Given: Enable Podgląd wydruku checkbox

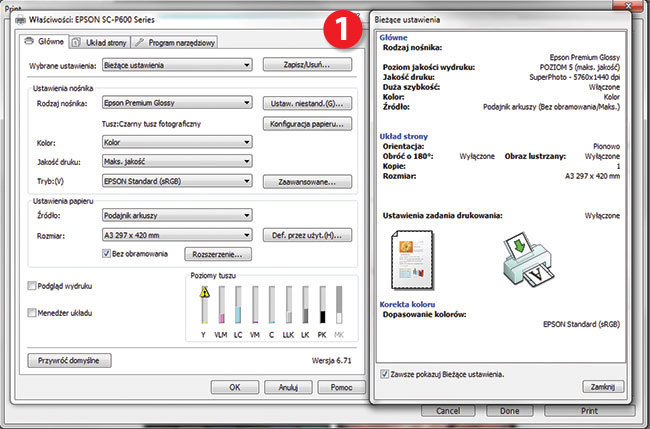Looking at the screenshot, I should (31, 286).
